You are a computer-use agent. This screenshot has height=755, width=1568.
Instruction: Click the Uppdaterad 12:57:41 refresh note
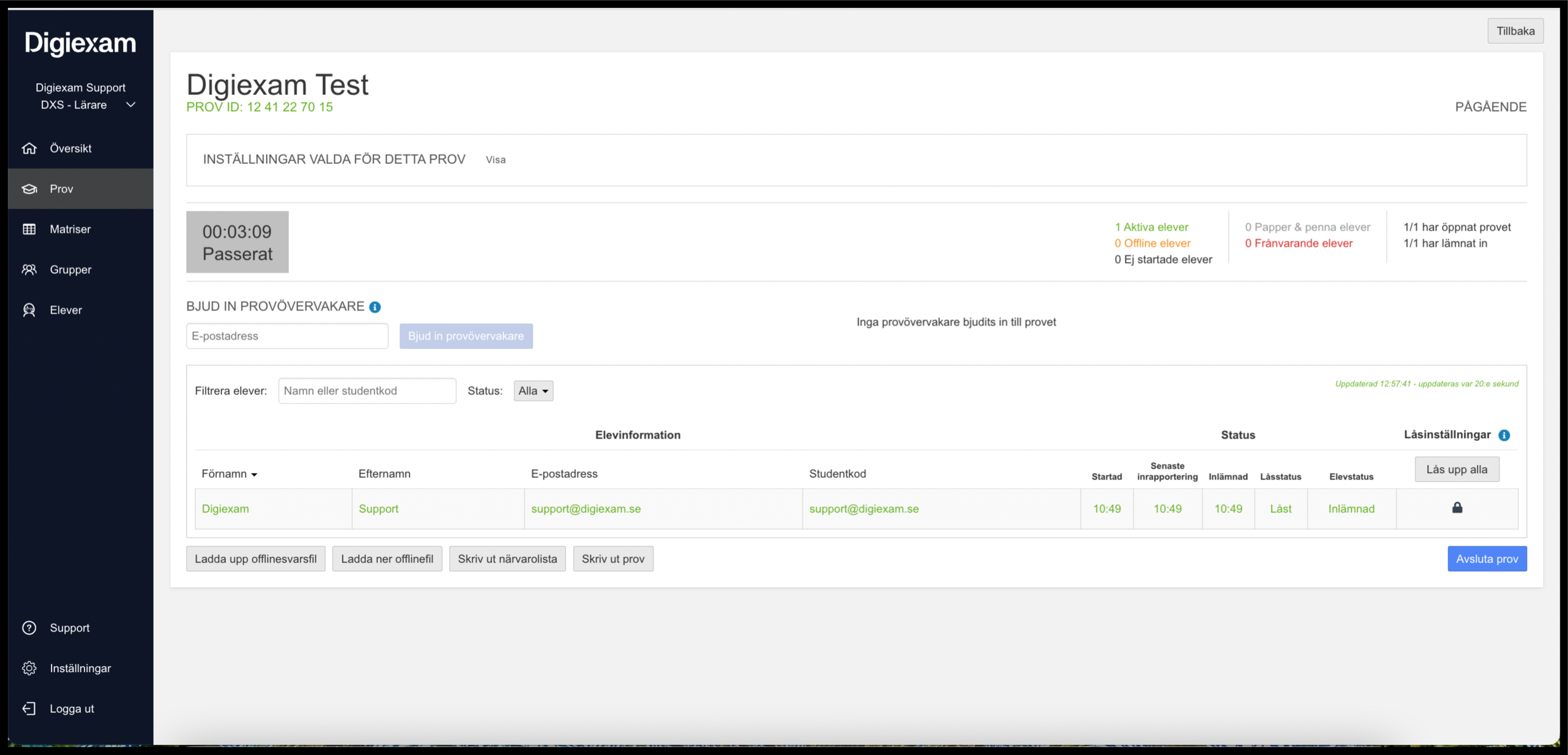(1426, 384)
